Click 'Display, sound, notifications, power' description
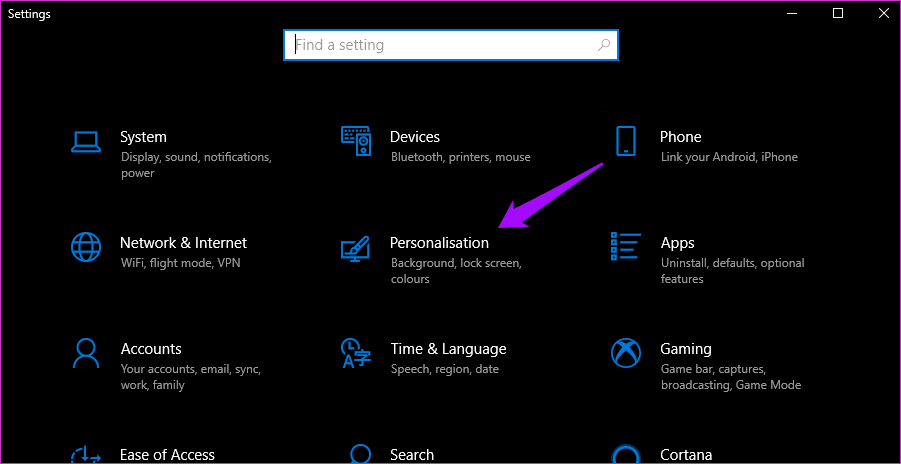 coord(196,164)
